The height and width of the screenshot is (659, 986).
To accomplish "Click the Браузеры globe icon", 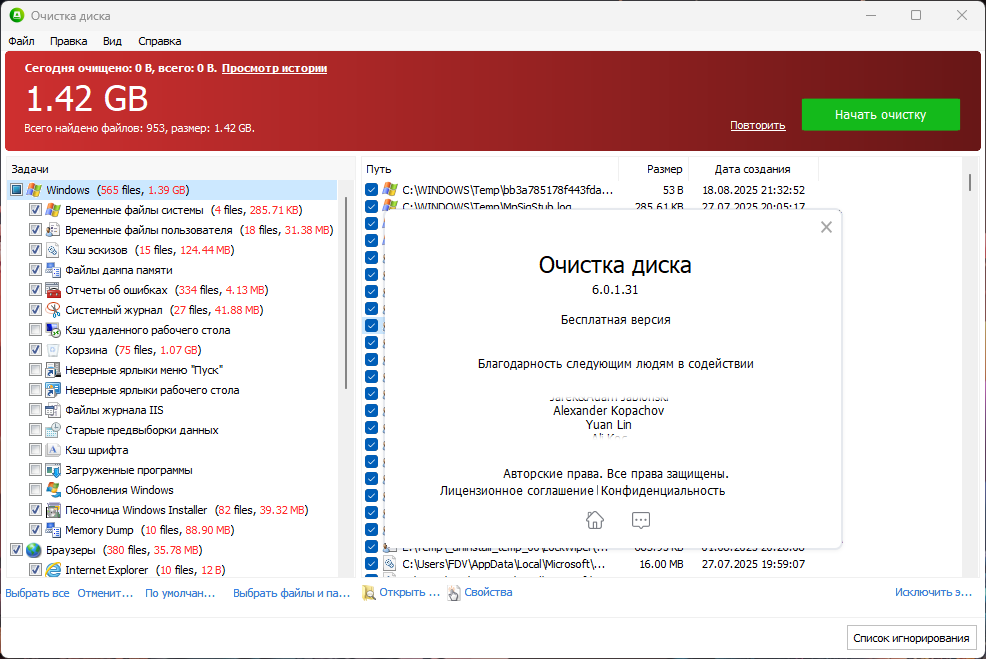I will 35,550.
